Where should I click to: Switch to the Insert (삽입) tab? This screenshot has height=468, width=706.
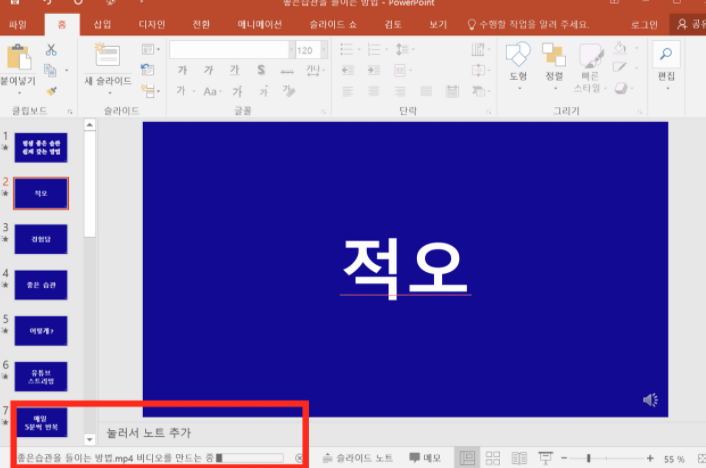coord(102,24)
